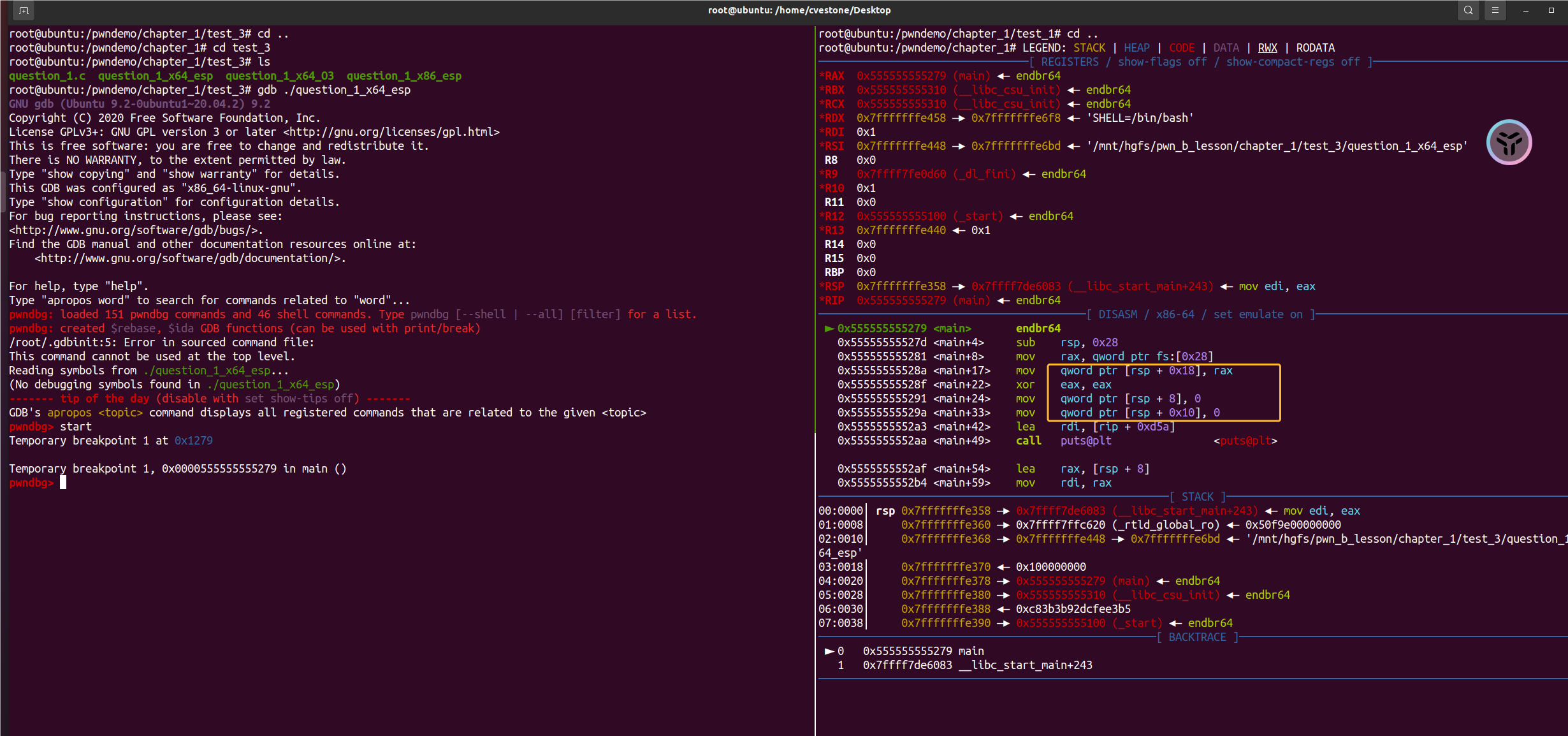Click stack entry 04:0020 pointing to main
The height and width of the screenshot is (736, 1568).
click(x=1083, y=581)
